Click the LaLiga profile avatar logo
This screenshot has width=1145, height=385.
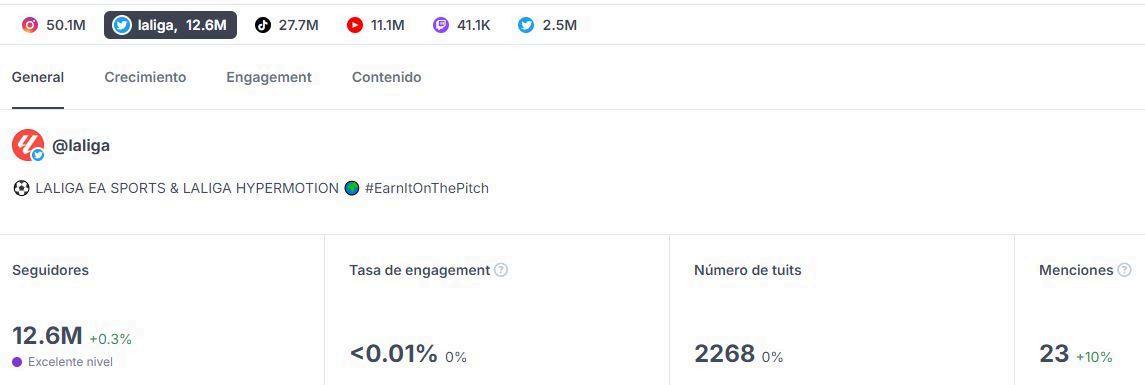click(x=28, y=145)
